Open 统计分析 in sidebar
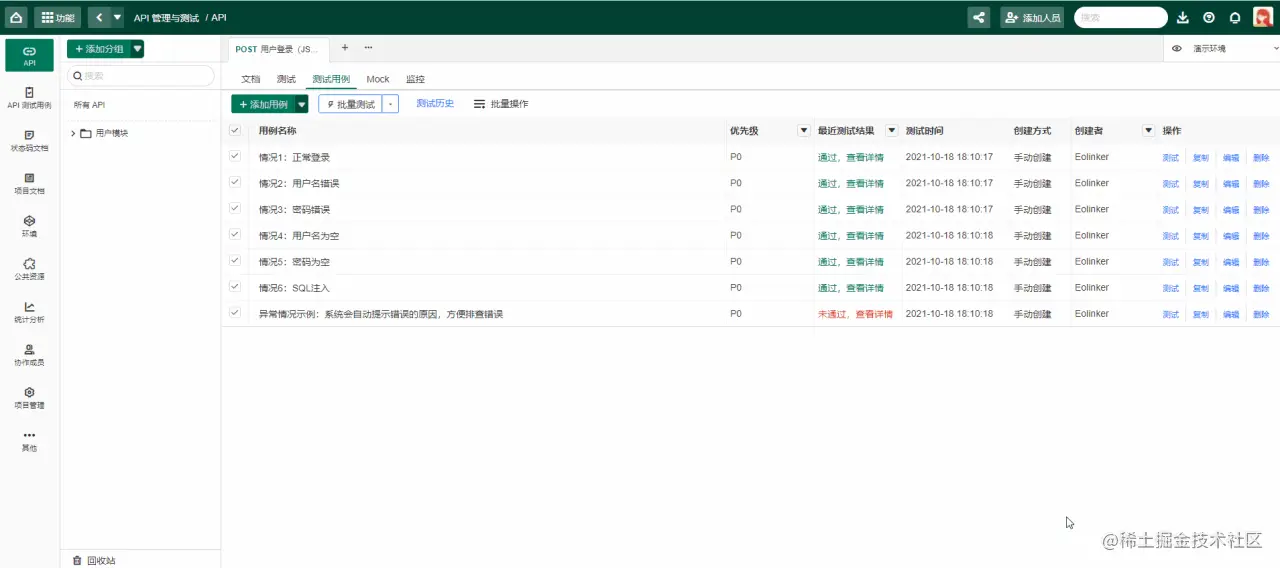This screenshot has height=568, width=1280. point(30,312)
